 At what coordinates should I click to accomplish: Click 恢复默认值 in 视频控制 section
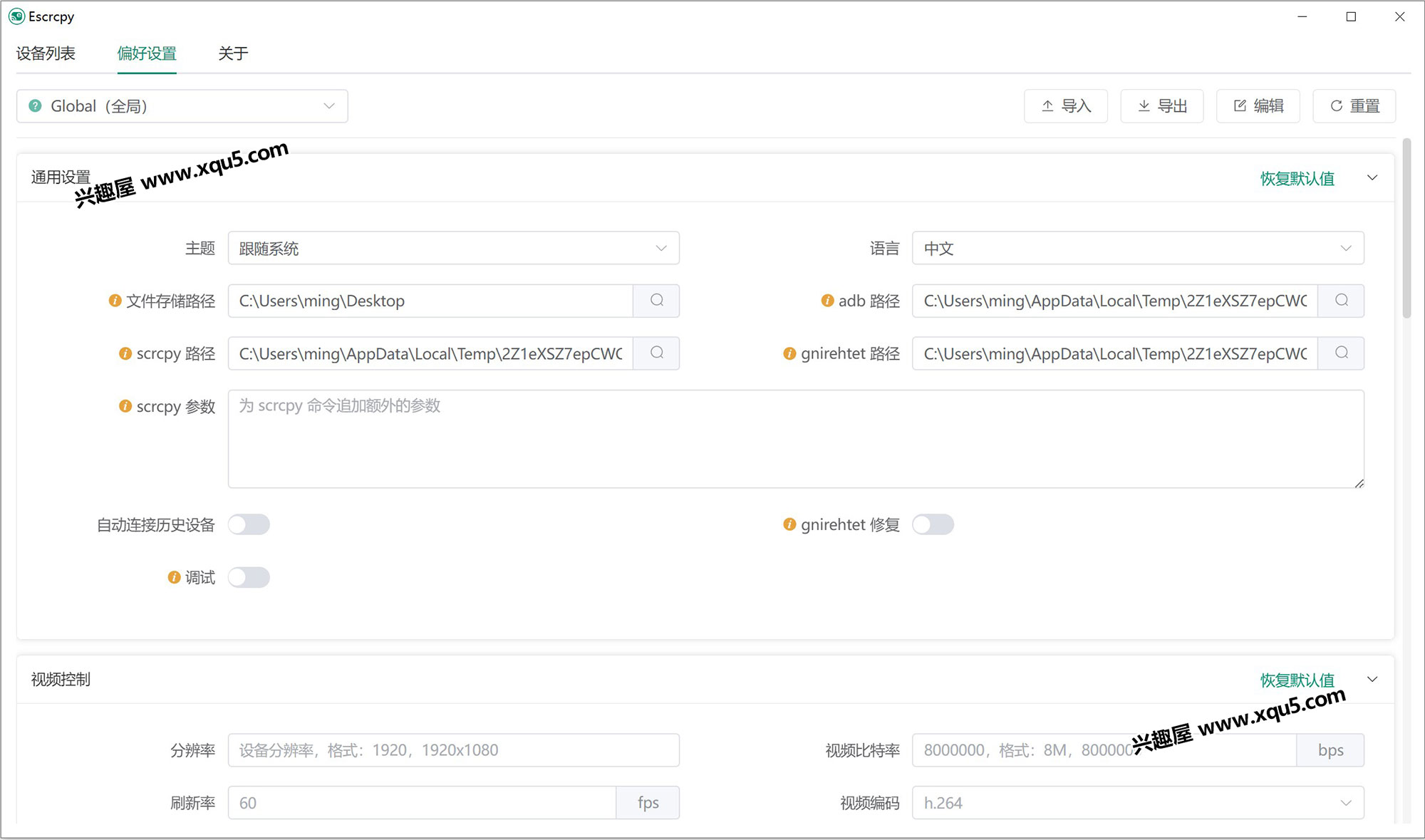(x=1297, y=680)
